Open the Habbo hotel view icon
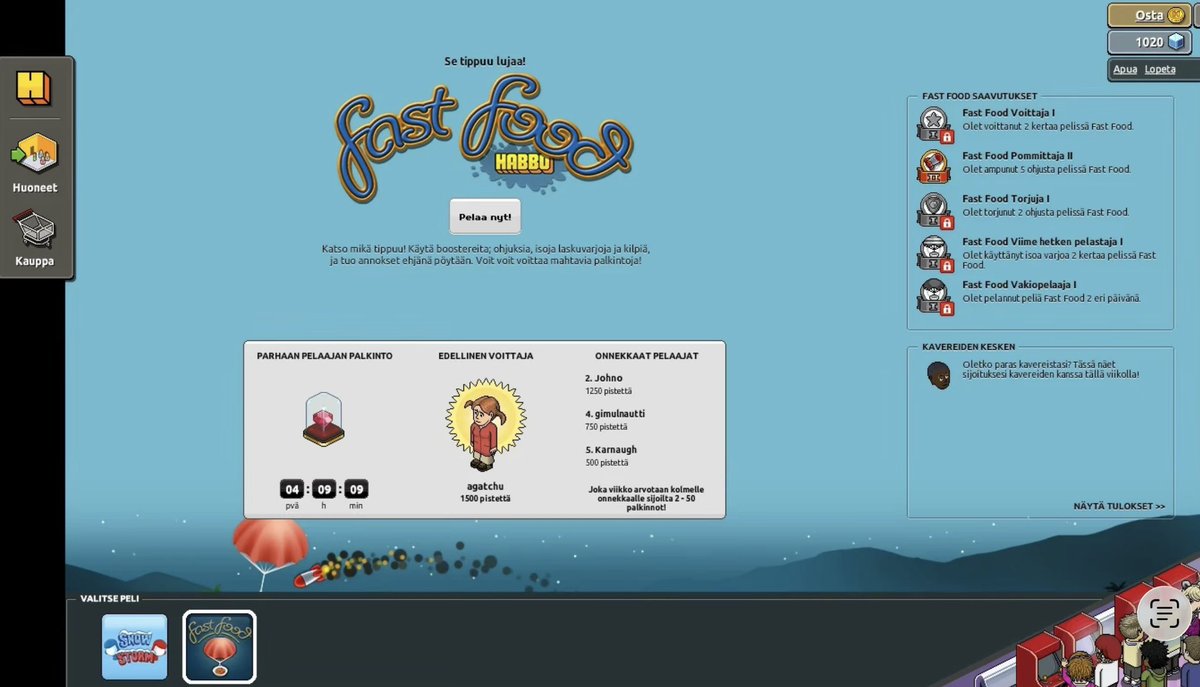The image size is (1200, 687). click(33, 88)
